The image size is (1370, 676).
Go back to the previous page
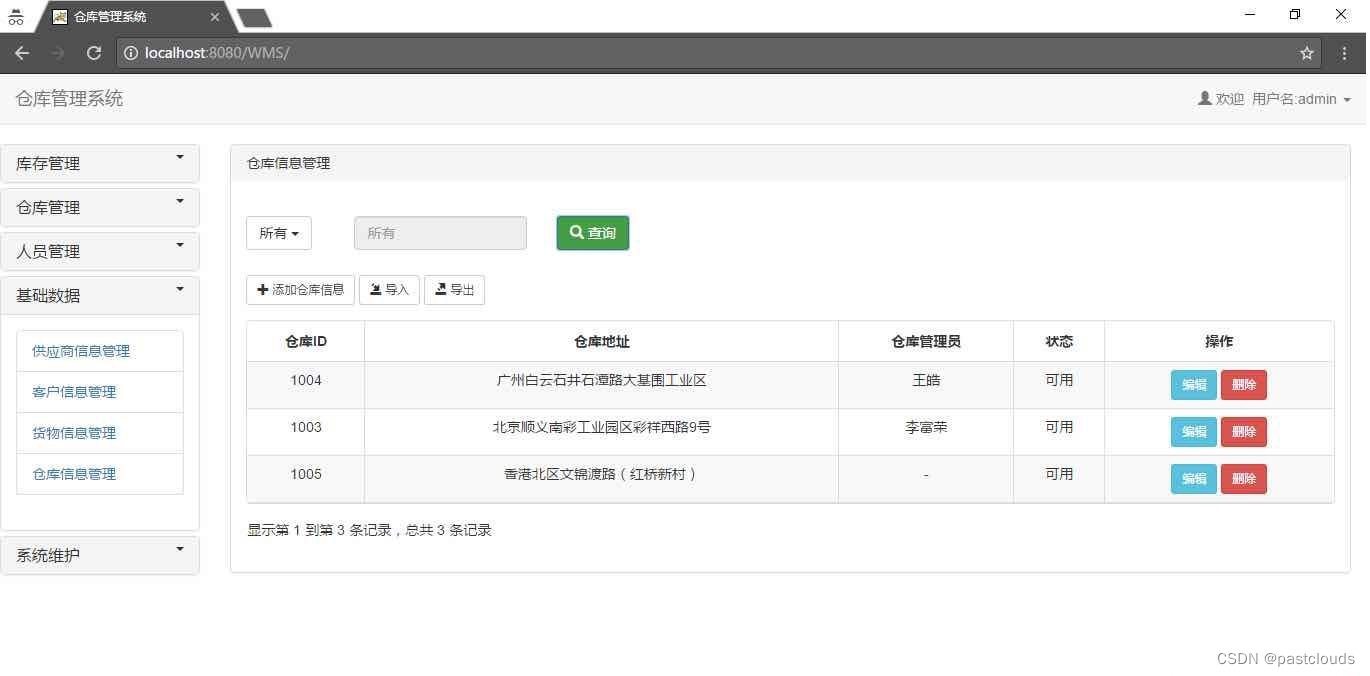22,53
